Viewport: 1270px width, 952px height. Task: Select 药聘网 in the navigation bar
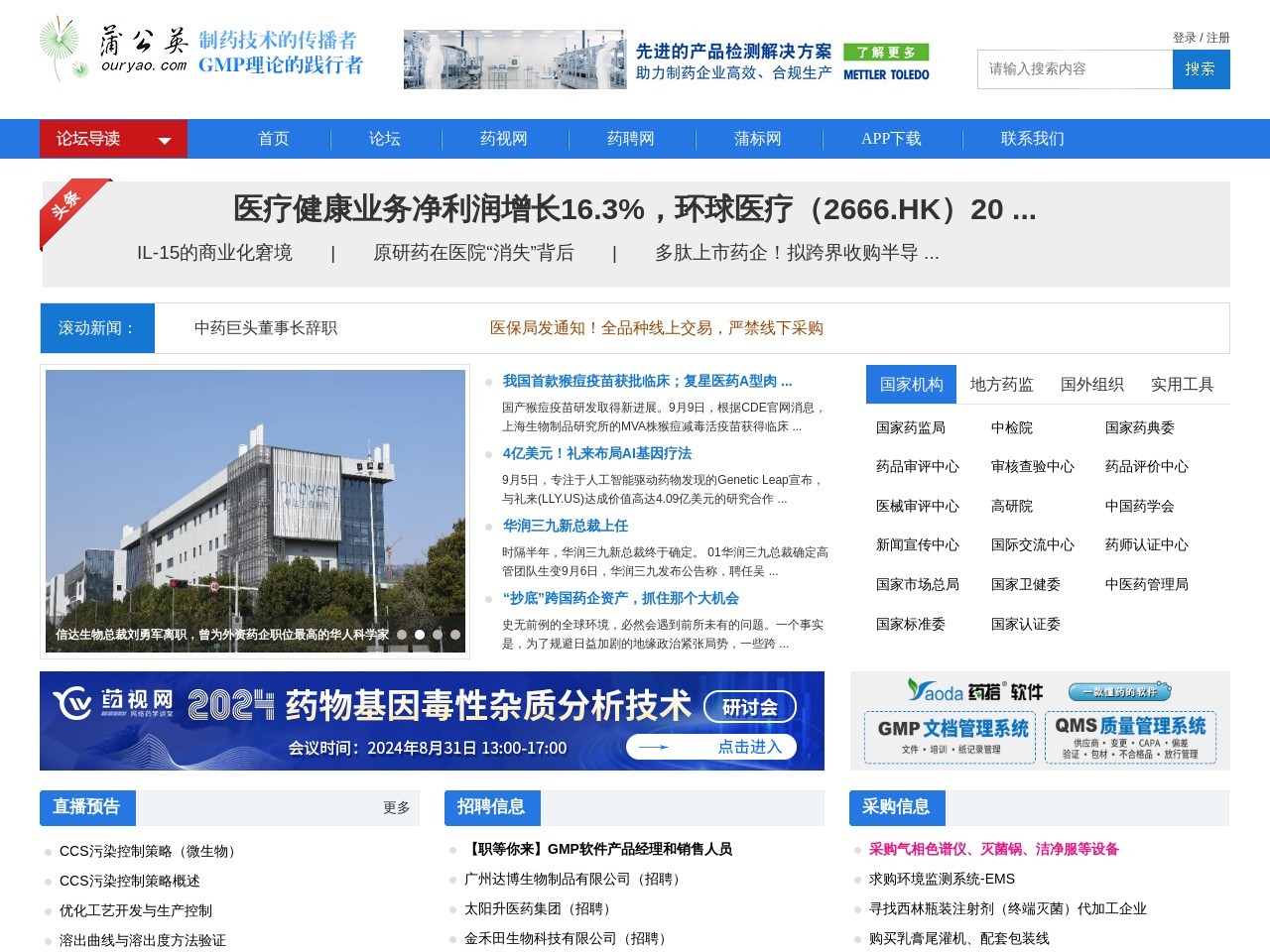pyautogui.click(x=631, y=139)
